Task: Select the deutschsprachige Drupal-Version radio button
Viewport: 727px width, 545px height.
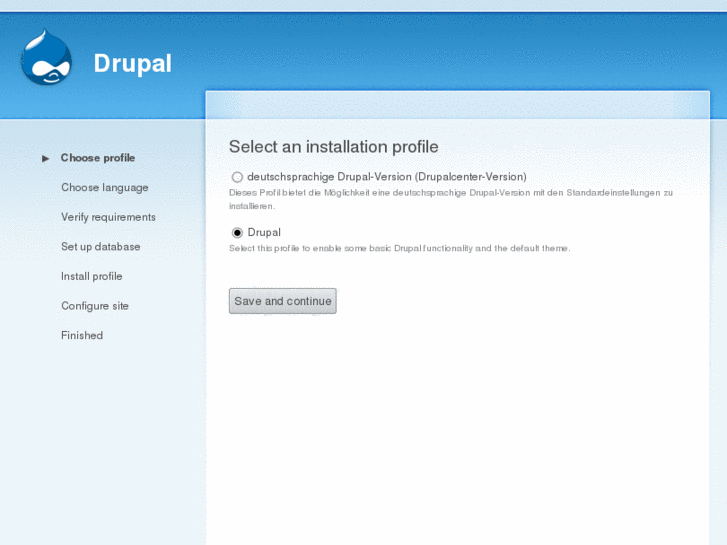Action: tap(237, 177)
